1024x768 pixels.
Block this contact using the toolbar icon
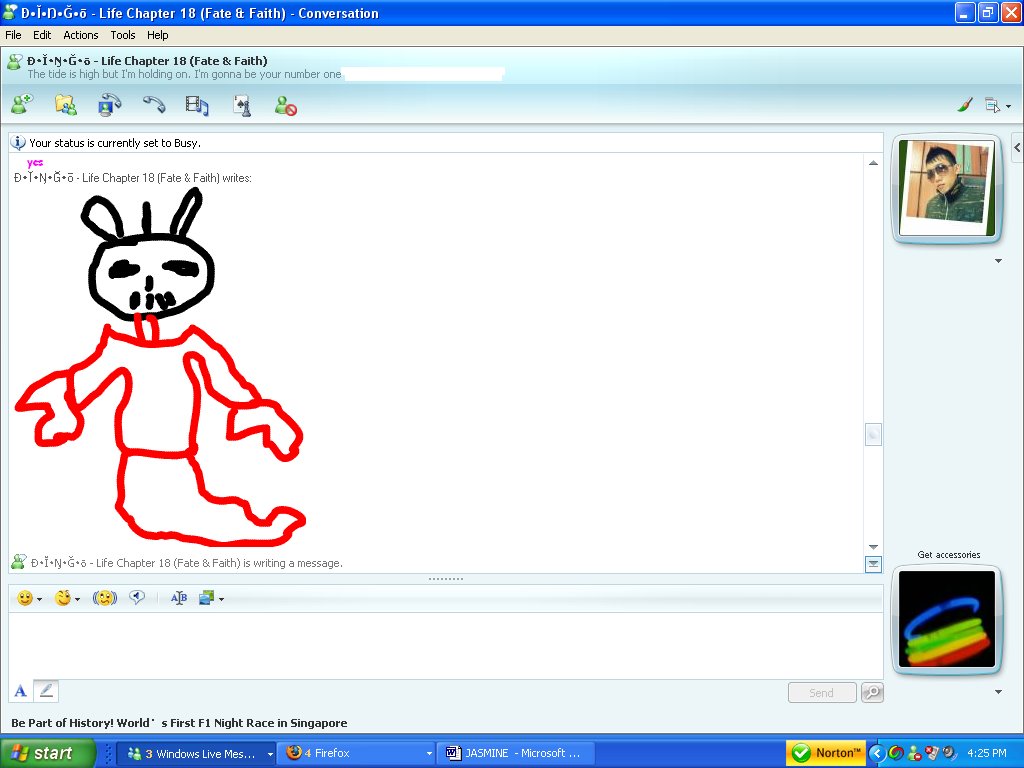[x=285, y=105]
